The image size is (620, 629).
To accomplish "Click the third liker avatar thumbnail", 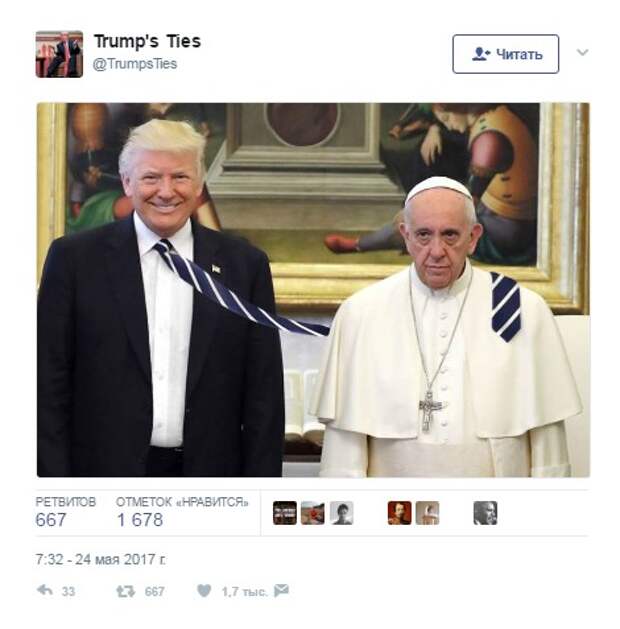I will 342,513.
